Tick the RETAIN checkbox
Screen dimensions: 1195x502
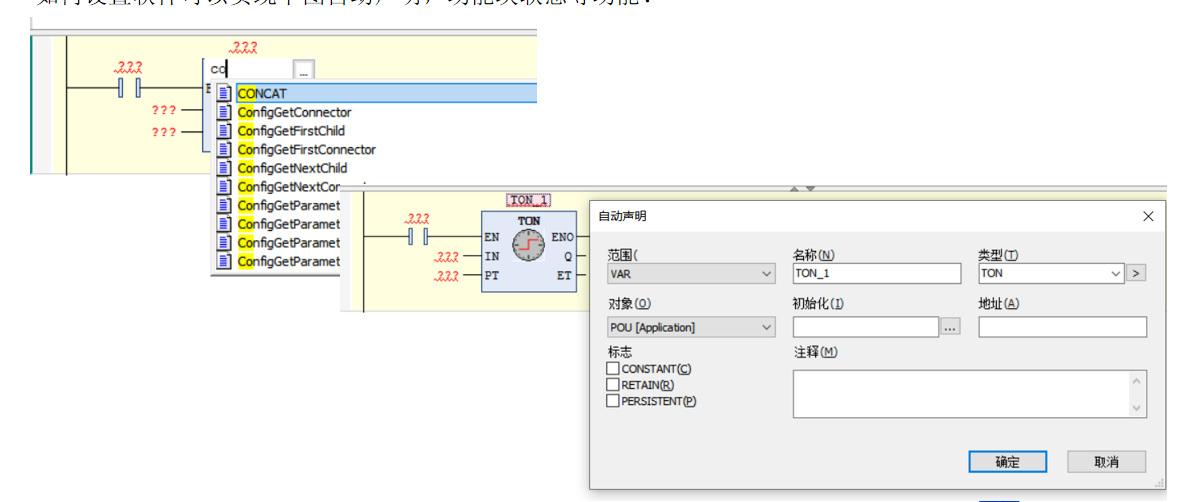point(613,385)
